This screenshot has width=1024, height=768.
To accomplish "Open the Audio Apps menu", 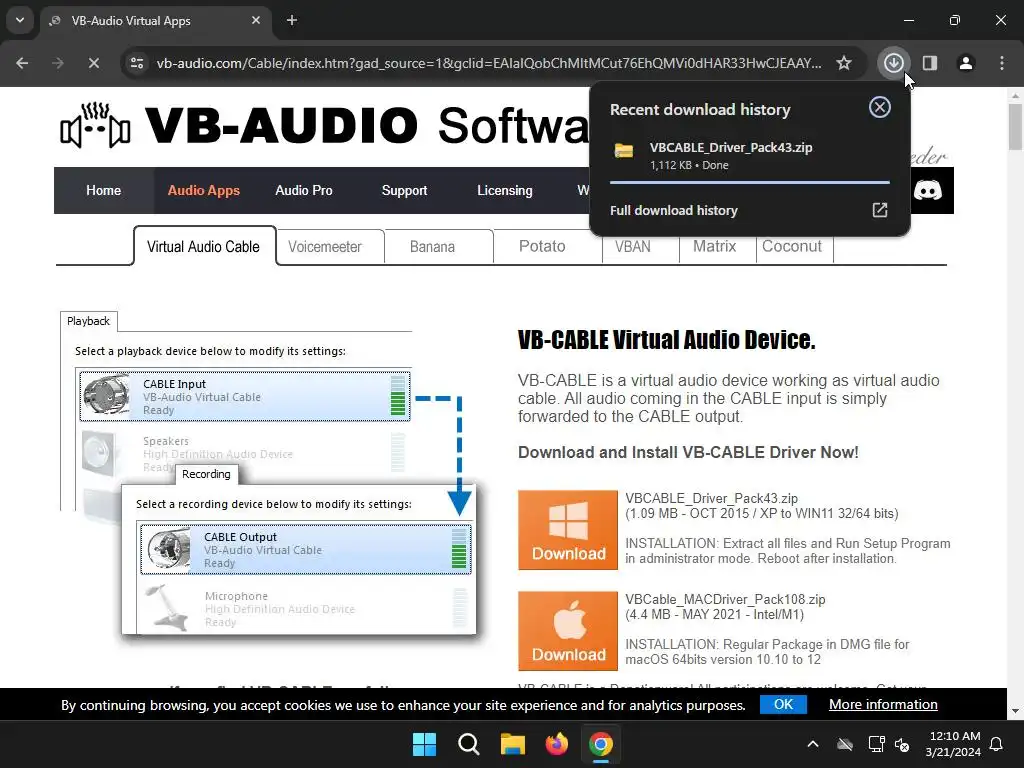I will tap(204, 190).
